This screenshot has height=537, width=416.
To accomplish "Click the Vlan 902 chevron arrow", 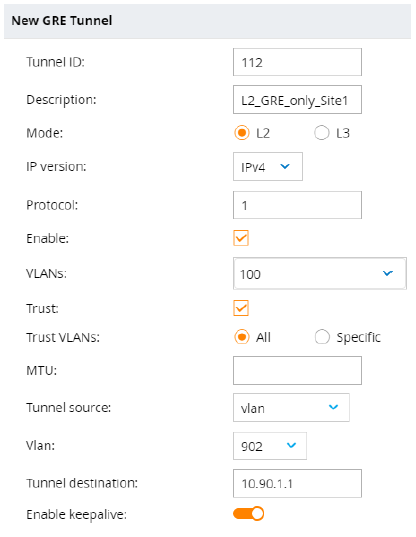I will click(291, 446).
